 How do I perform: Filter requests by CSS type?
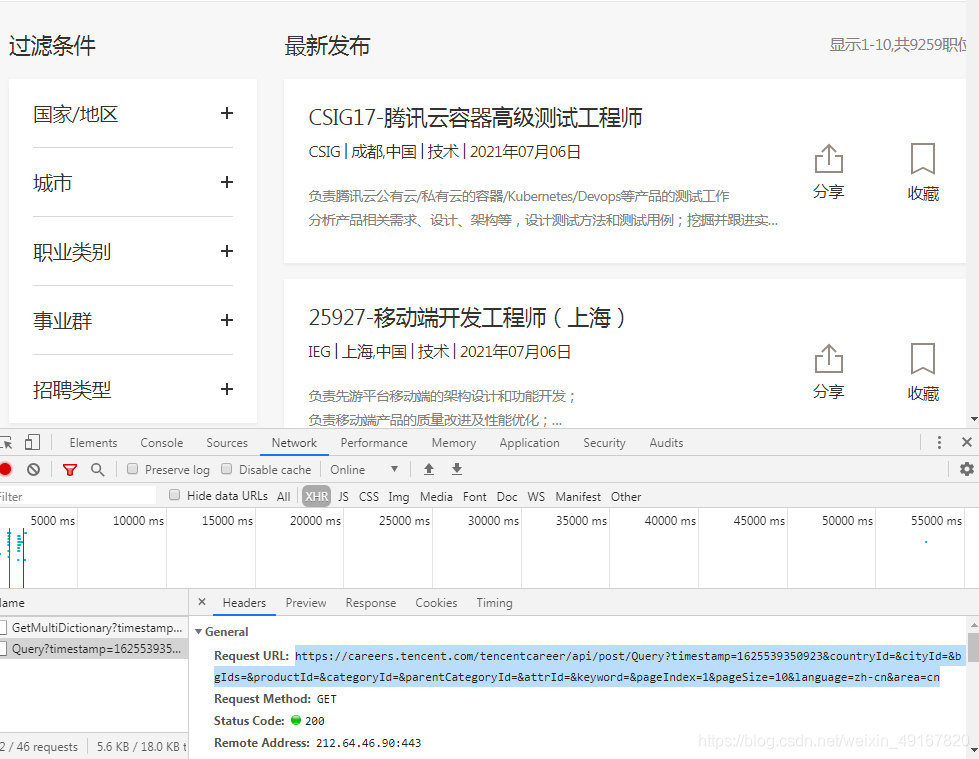(368, 497)
